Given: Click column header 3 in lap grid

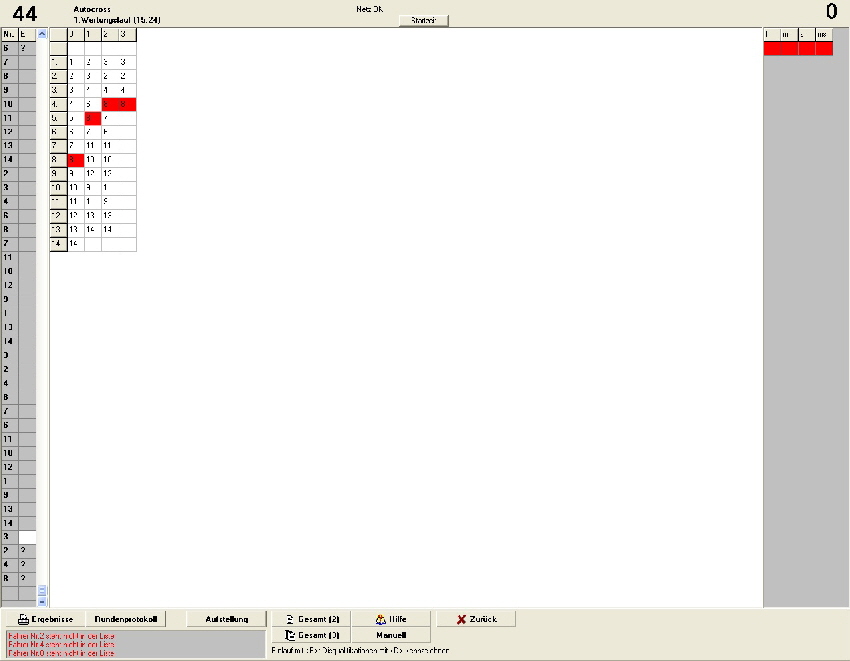Looking at the screenshot, I should (127, 34).
